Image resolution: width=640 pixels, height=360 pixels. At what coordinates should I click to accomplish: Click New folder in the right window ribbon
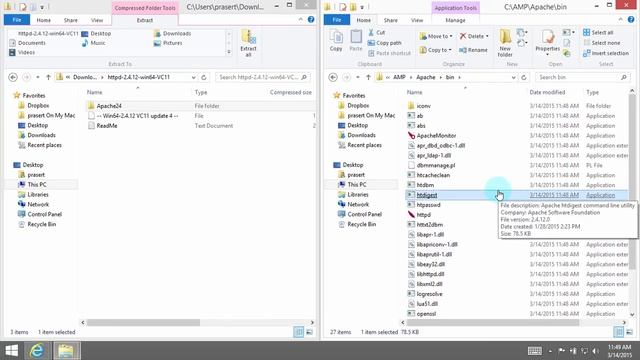pyautogui.click(x=505, y=43)
